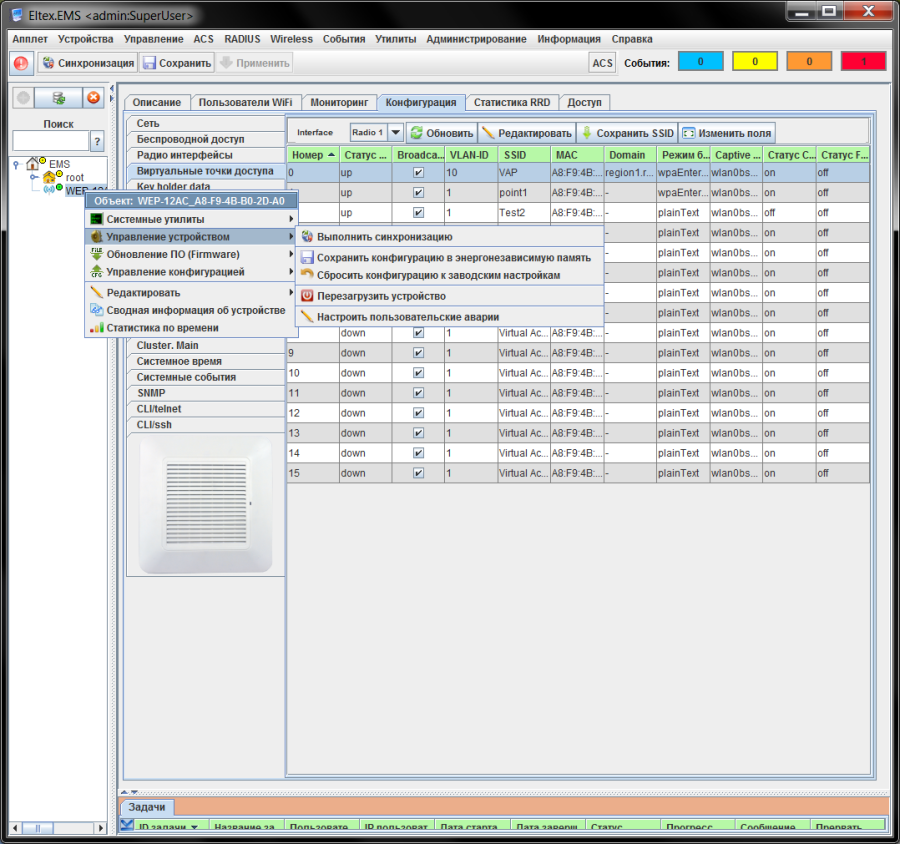Click Сохранить SSID button
Screen dimensions: 900x844
tap(626, 133)
